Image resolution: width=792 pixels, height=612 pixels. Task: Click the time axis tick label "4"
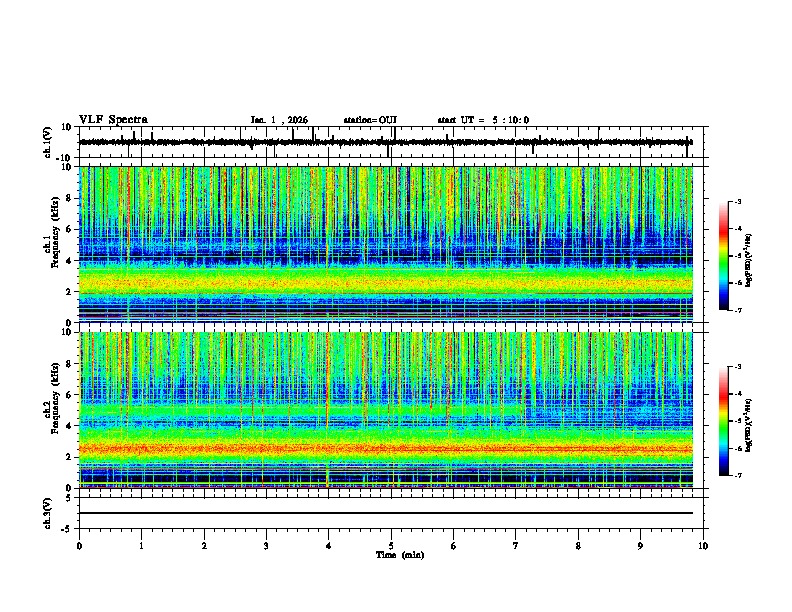click(329, 546)
